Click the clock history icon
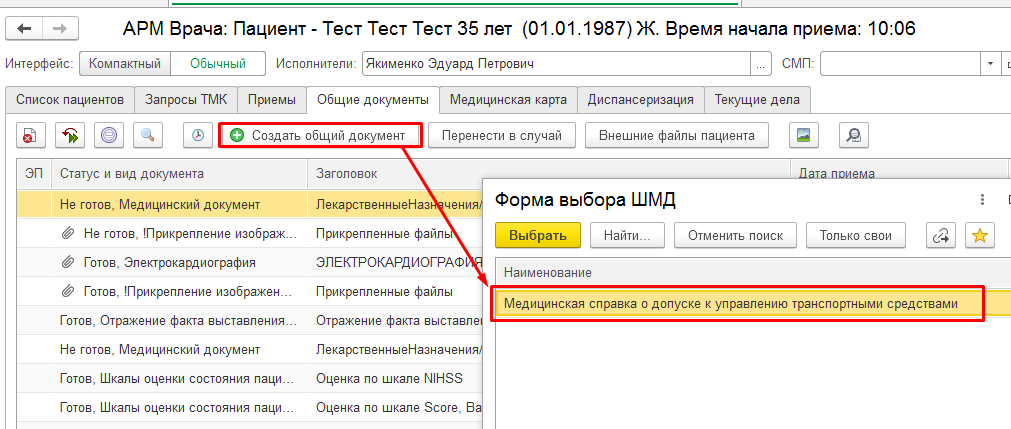 point(198,135)
